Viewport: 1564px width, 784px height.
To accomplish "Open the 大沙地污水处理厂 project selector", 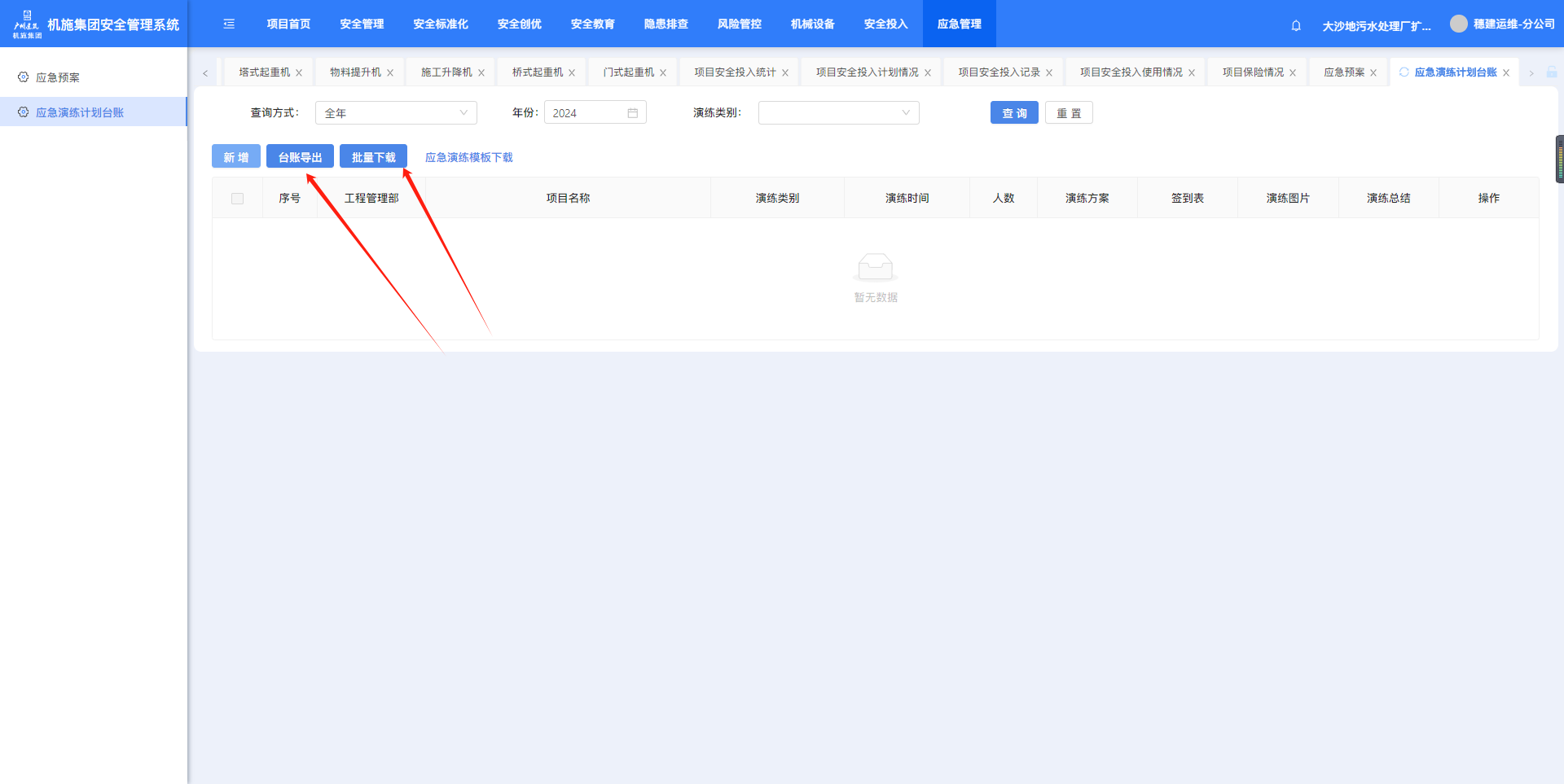I will pyautogui.click(x=1376, y=26).
